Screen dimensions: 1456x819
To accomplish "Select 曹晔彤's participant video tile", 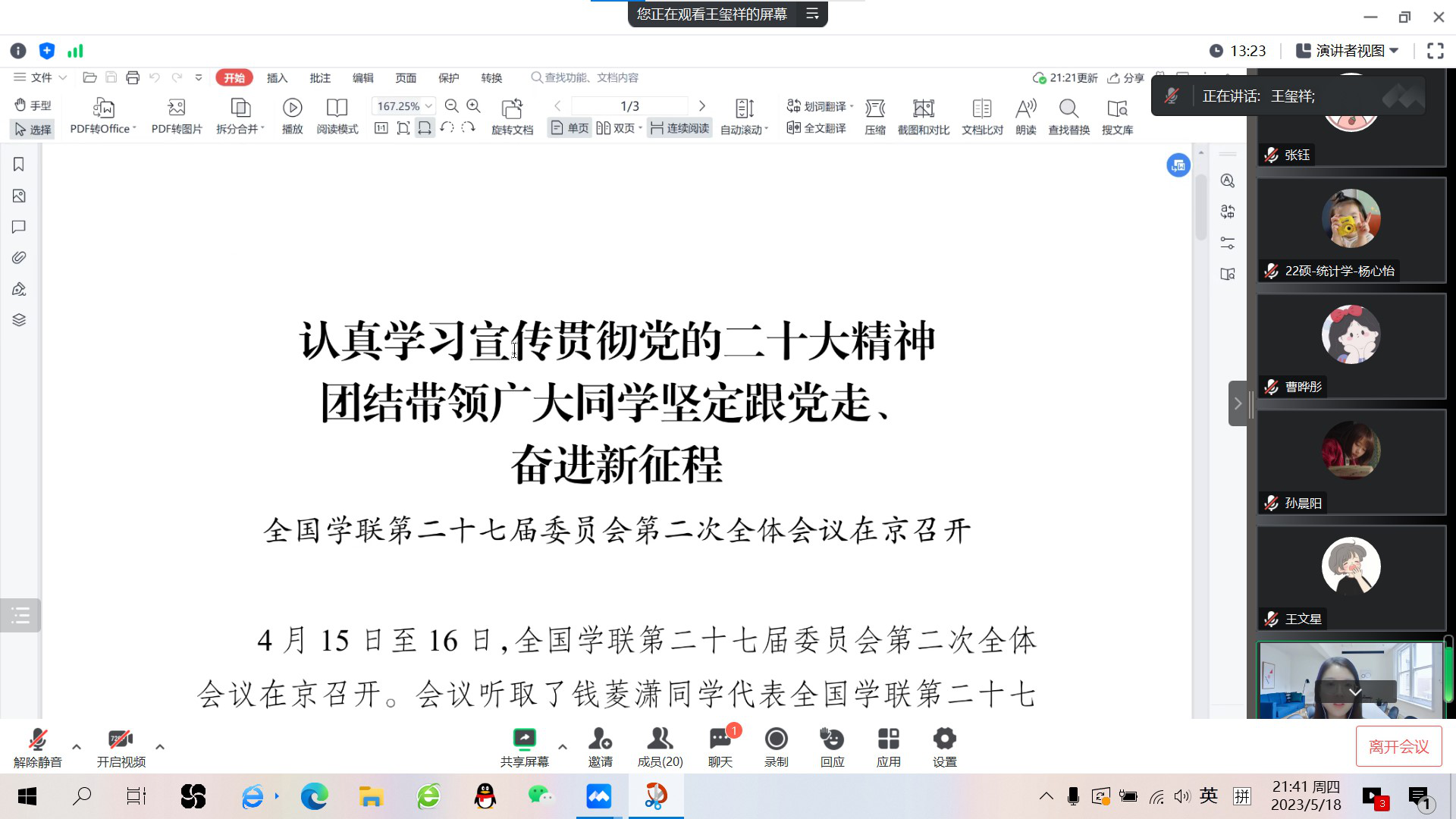I will coord(1351,346).
